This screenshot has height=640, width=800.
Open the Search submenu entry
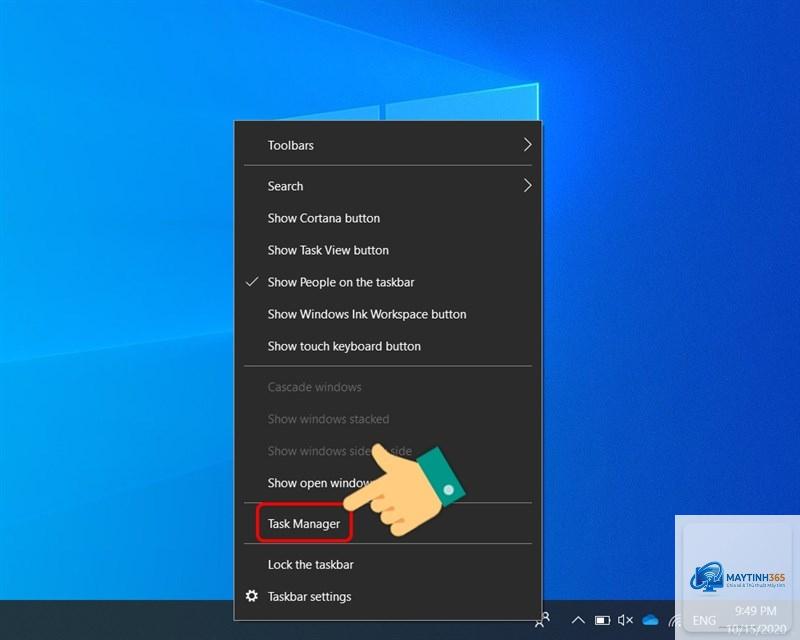(x=388, y=186)
